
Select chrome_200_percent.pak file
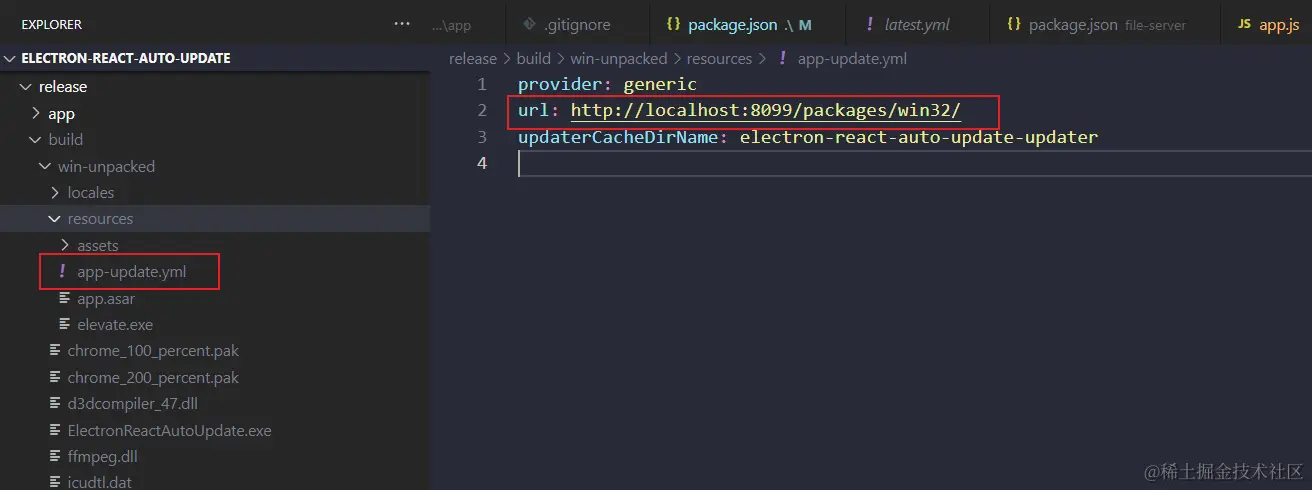pyautogui.click(x=153, y=378)
